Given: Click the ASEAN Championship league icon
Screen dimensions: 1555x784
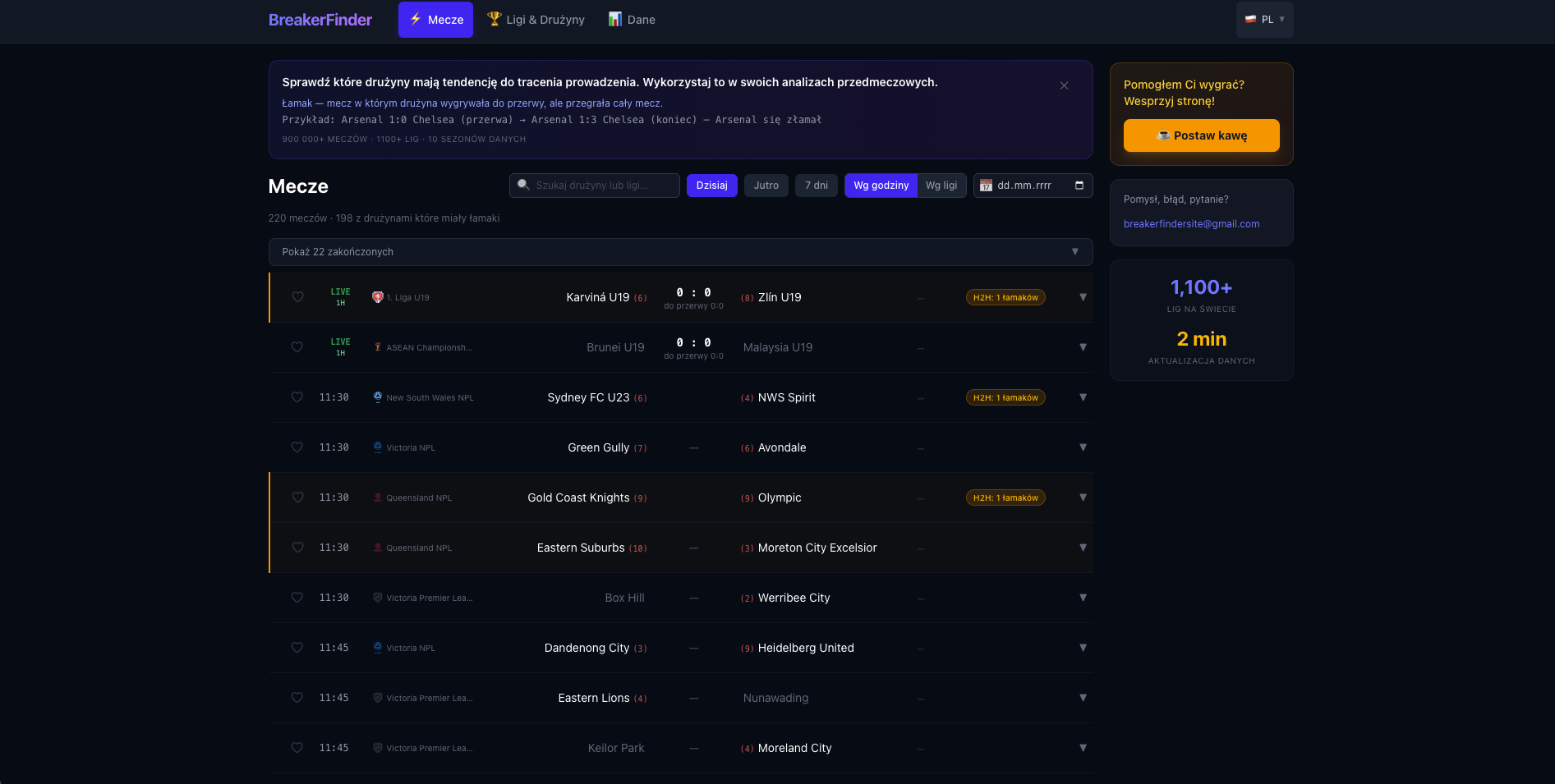Looking at the screenshot, I should pyautogui.click(x=378, y=347).
